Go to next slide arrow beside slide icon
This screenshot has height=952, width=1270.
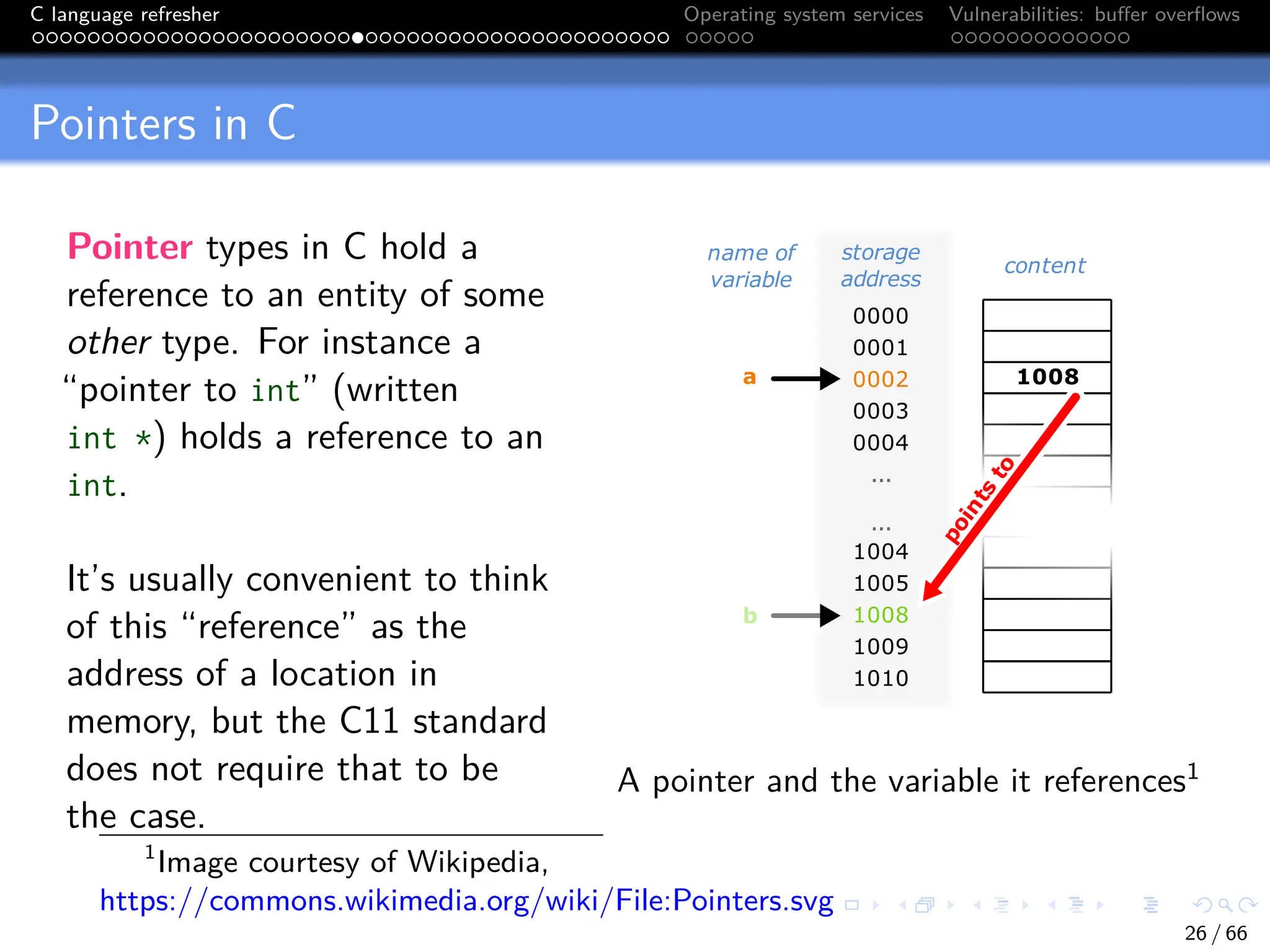click(876, 905)
